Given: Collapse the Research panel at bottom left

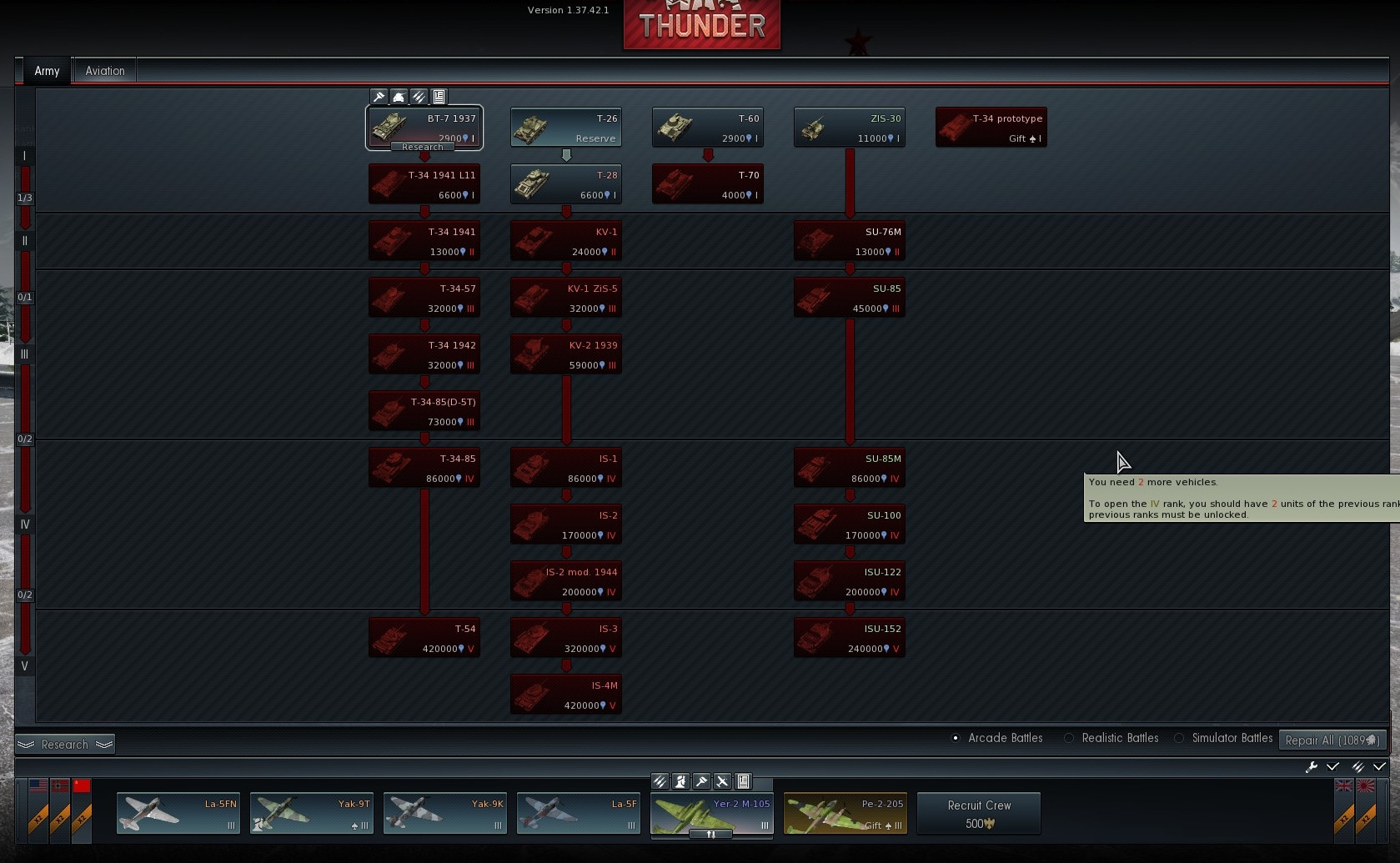Looking at the screenshot, I should click(x=65, y=745).
